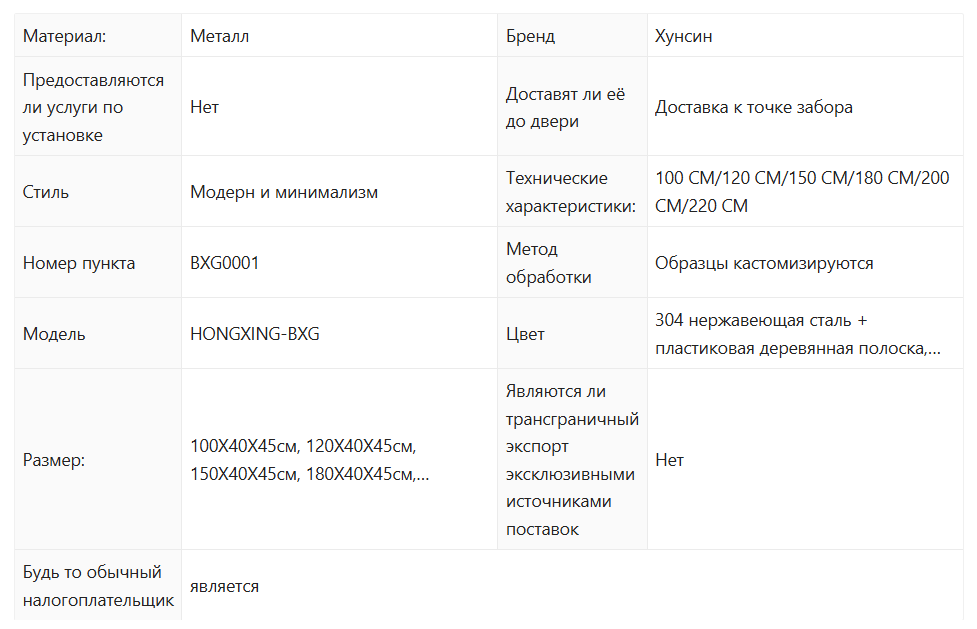Click the 'Материал:' label cell
The height and width of the screenshot is (629, 977).
(x=64, y=36)
